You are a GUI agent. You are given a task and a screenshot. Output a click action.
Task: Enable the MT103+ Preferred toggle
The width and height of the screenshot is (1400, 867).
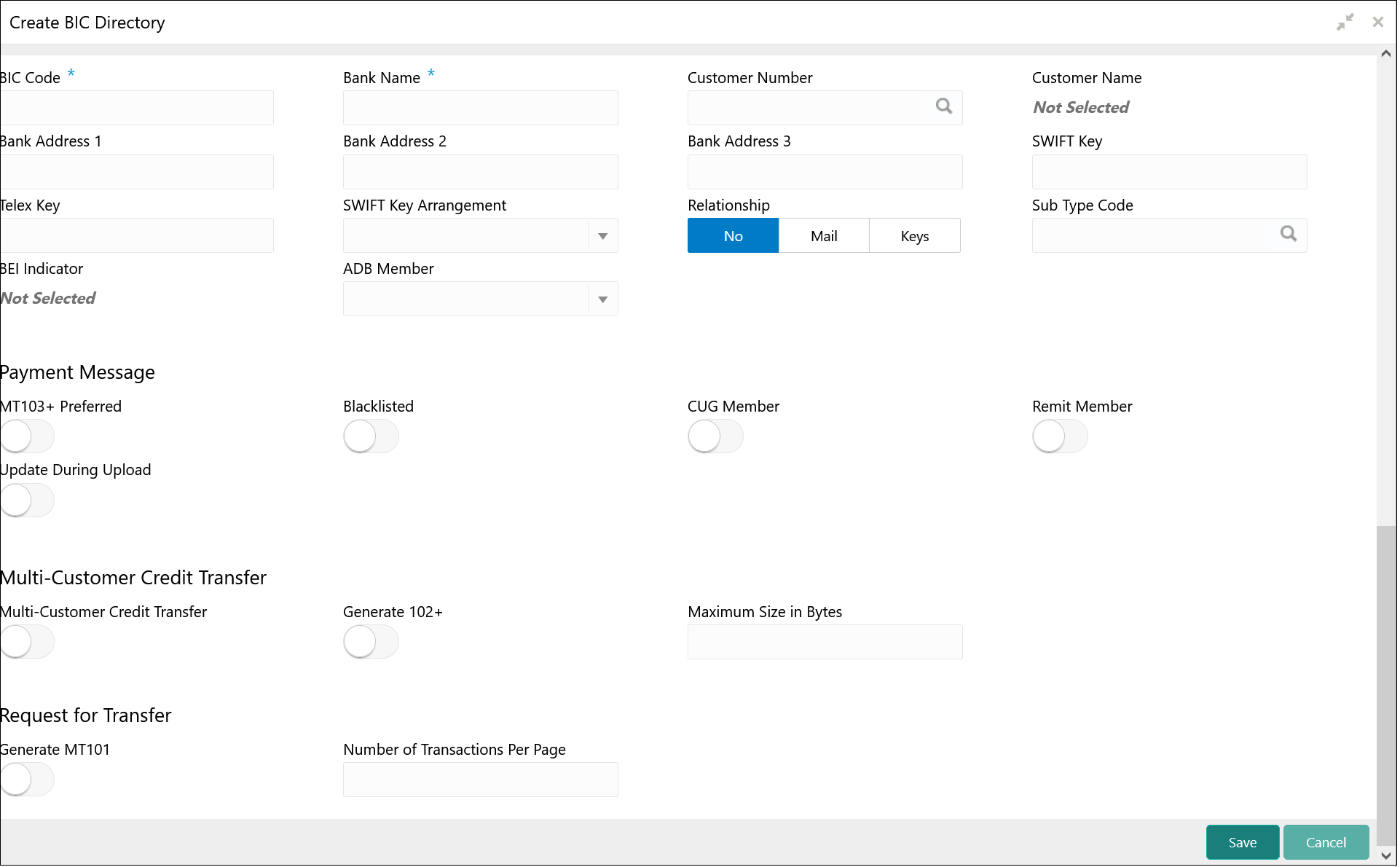[27, 437]
